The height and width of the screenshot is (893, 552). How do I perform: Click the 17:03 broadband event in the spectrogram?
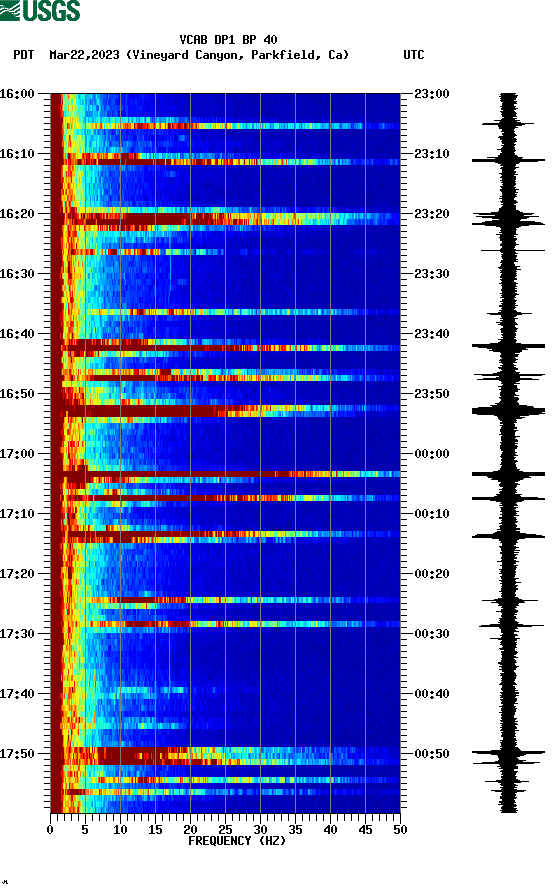225,474
